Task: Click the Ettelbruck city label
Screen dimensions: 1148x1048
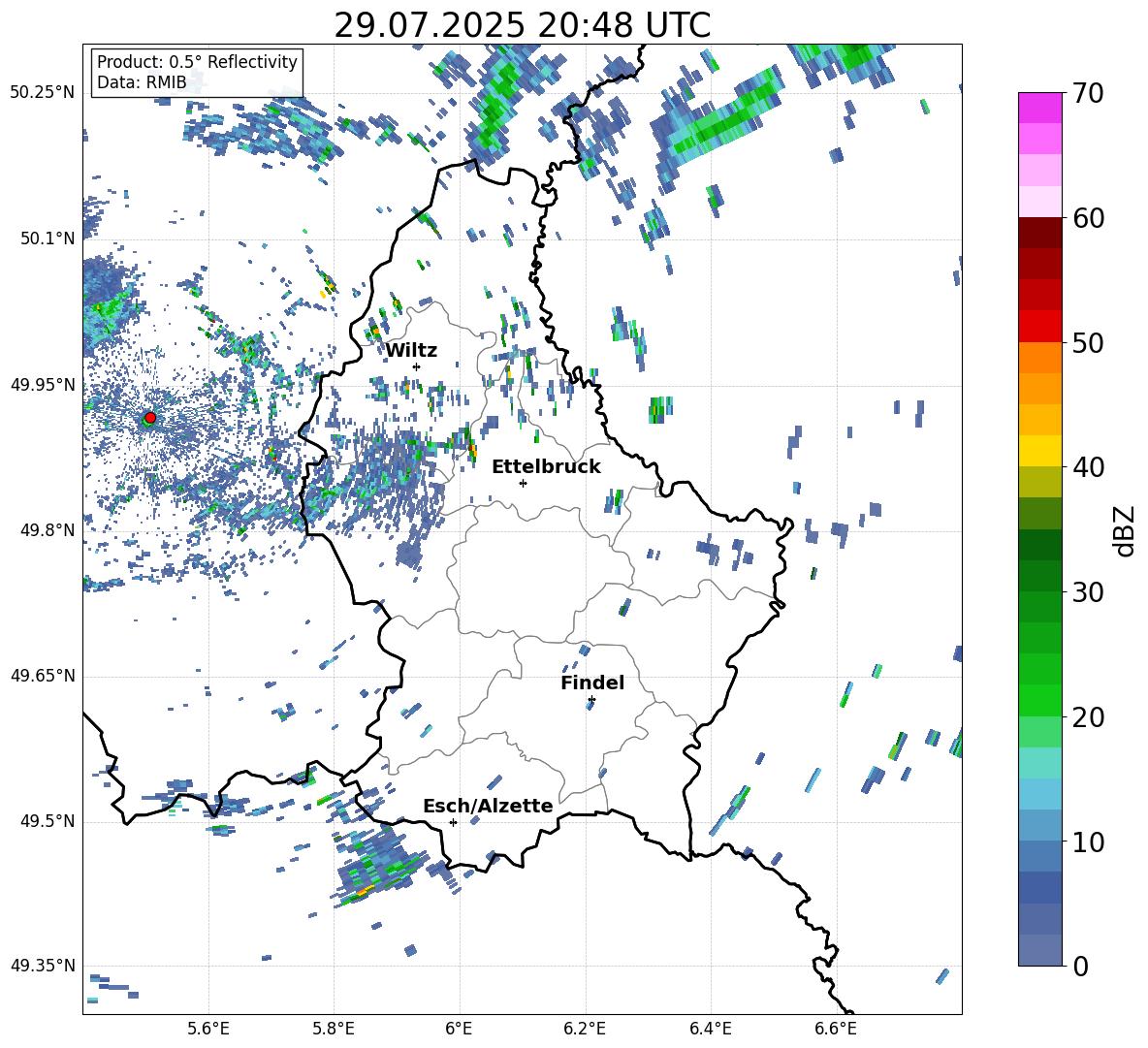Action: [x=546, y=467]
